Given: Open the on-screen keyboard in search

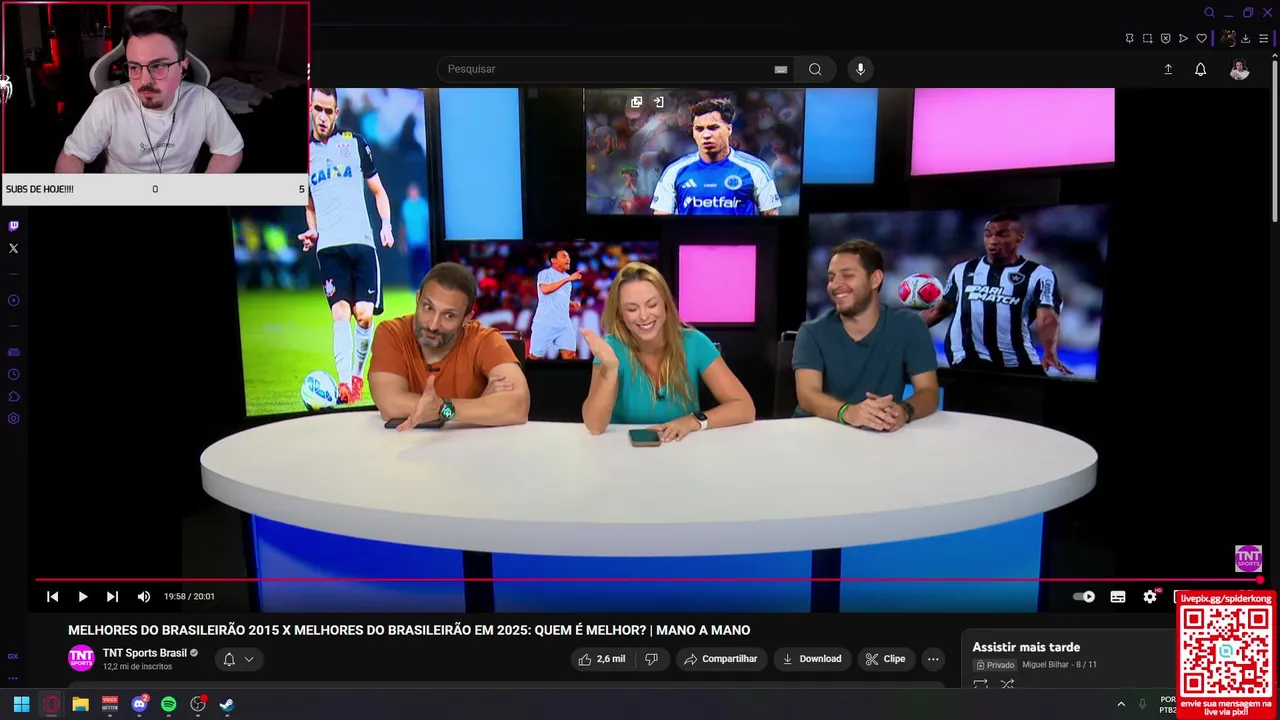Looking at the screenshot, I should point(781,69).
